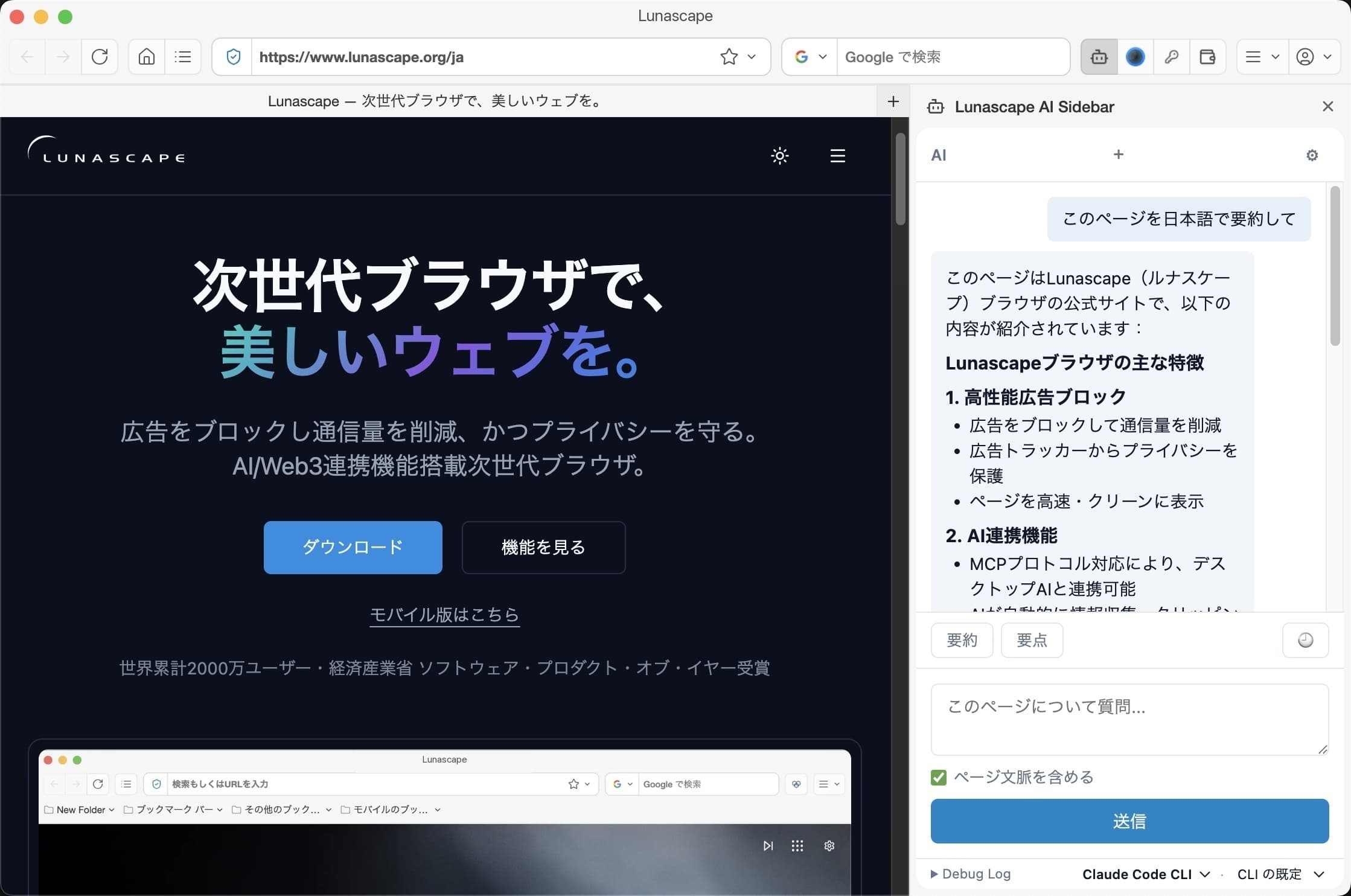Click the forward navigation arrow

pyautogui.click(x=63, y=57)
